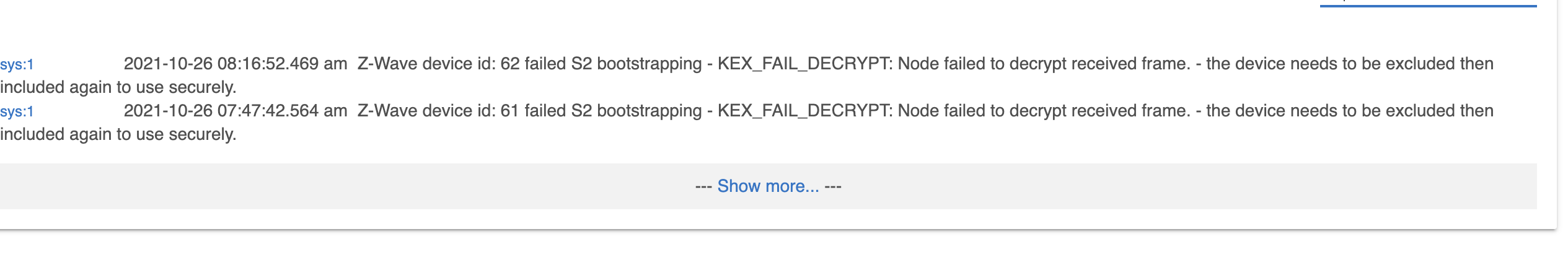This screenshot has width=1568, height=260.
Task: Click the 2021-10-26 08:16:52.469 am timestamp
Action: 235,64
